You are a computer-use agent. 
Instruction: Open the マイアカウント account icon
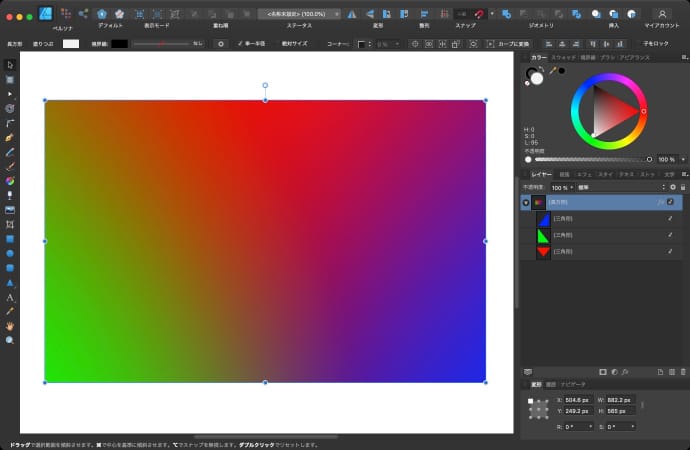click(661, 13)
